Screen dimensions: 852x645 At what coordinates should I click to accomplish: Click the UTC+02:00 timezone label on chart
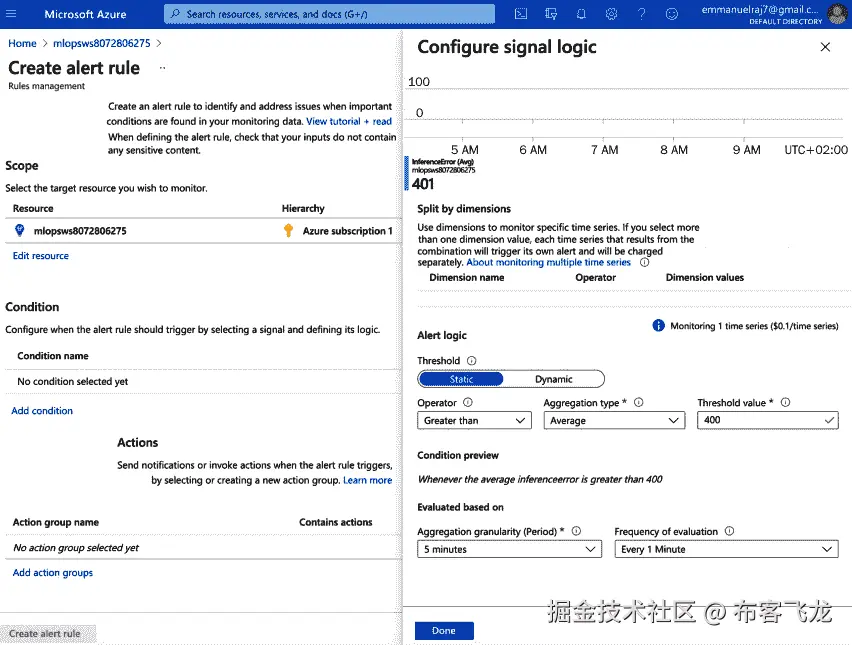click(816, 150)
